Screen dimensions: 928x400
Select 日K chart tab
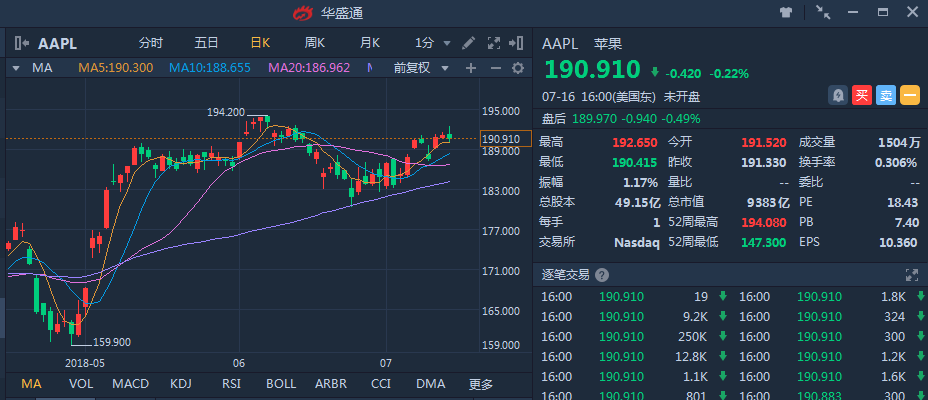tap(260, 43)
